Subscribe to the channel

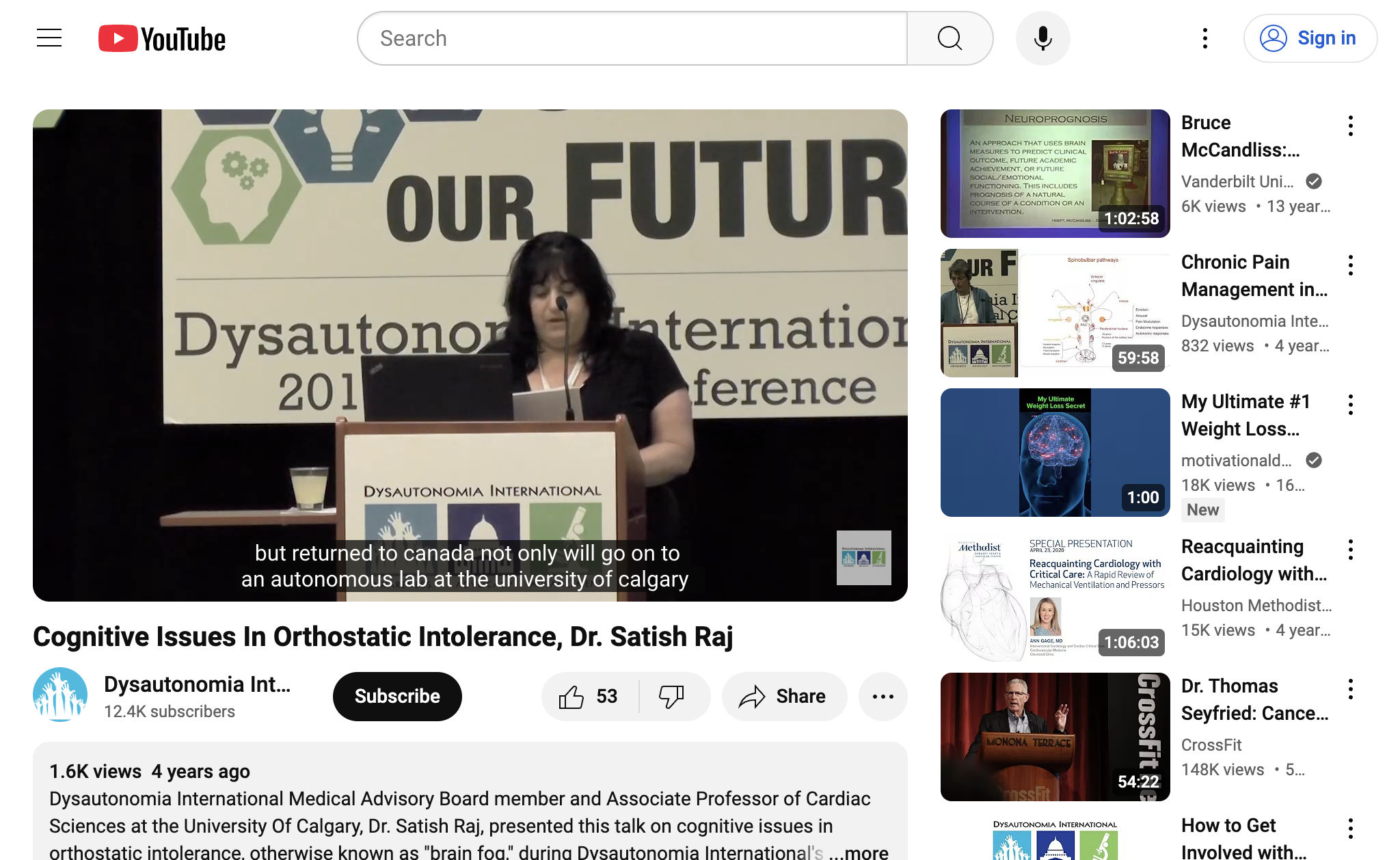pos(397,696)
